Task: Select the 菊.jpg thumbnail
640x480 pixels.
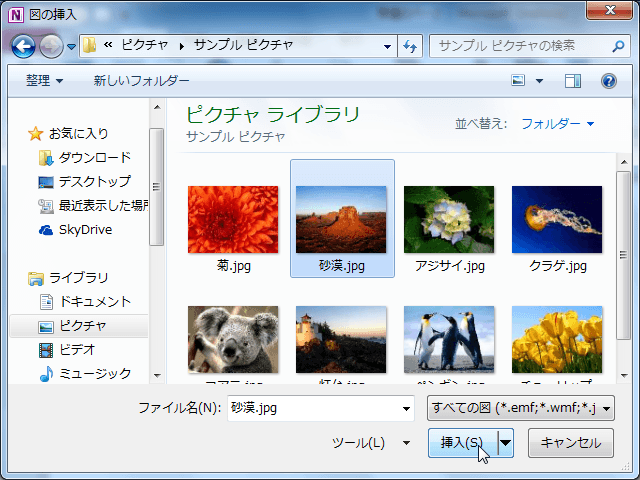Action: pos(233,220)
